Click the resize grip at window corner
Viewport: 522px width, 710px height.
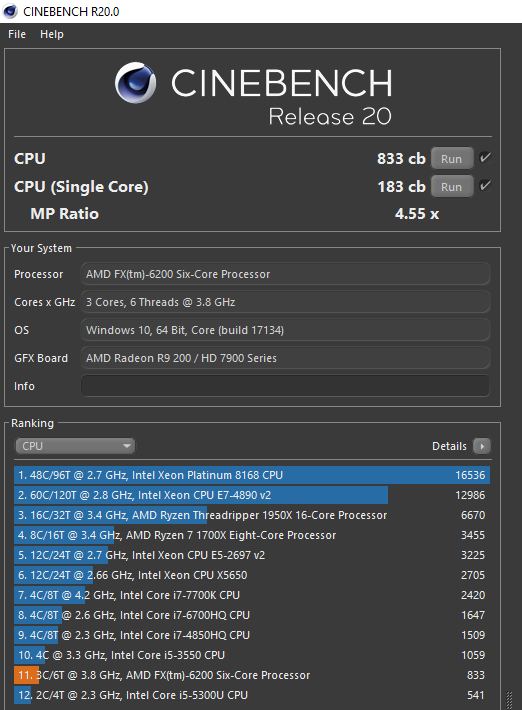tap(510, 700)
